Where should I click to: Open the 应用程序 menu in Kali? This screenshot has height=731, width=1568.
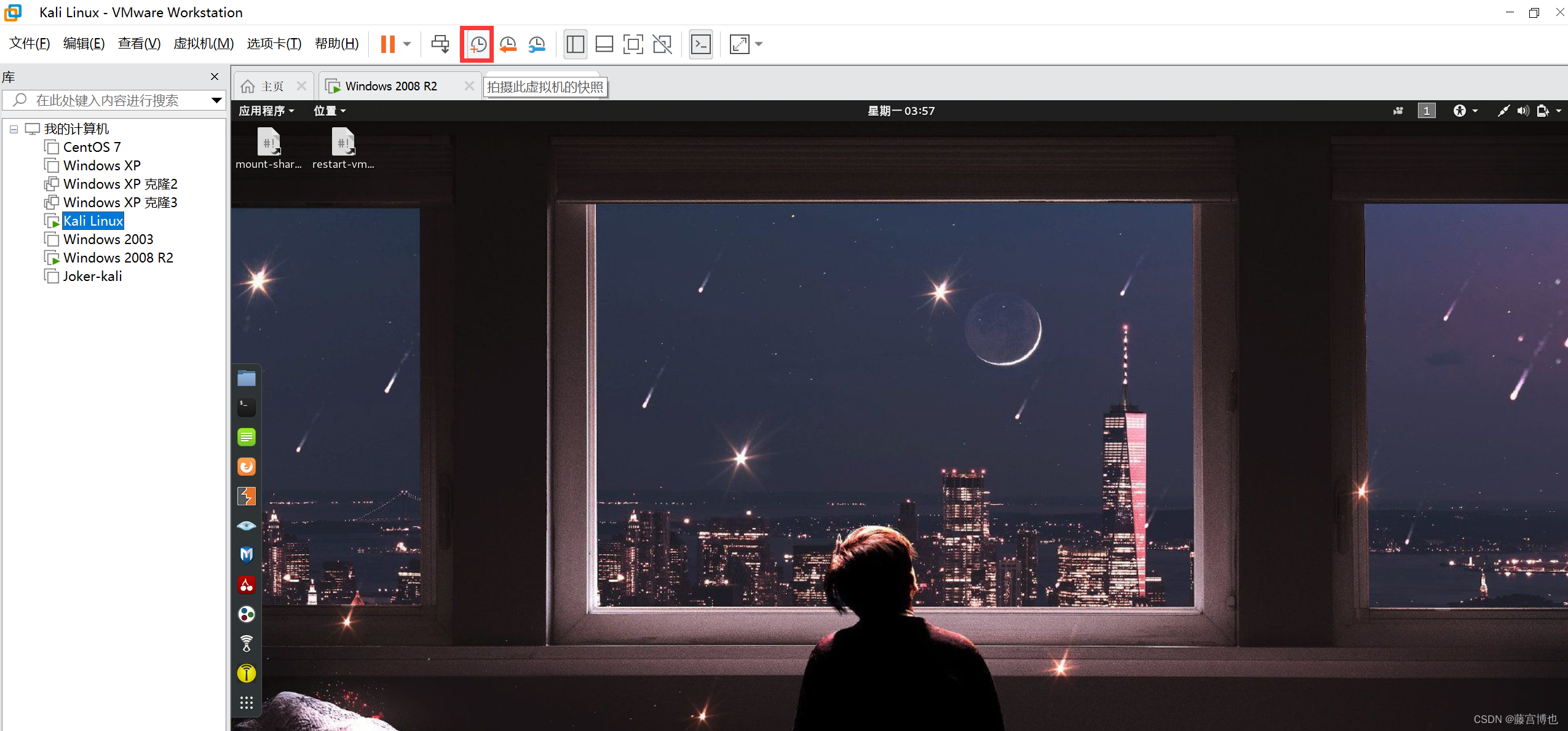pos(266,111)
